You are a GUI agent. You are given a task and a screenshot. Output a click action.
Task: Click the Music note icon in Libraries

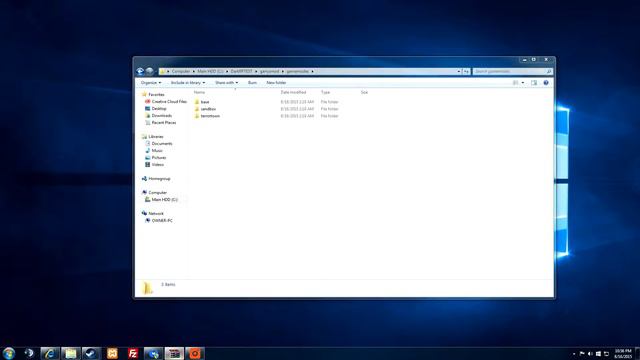pos(147,151)
